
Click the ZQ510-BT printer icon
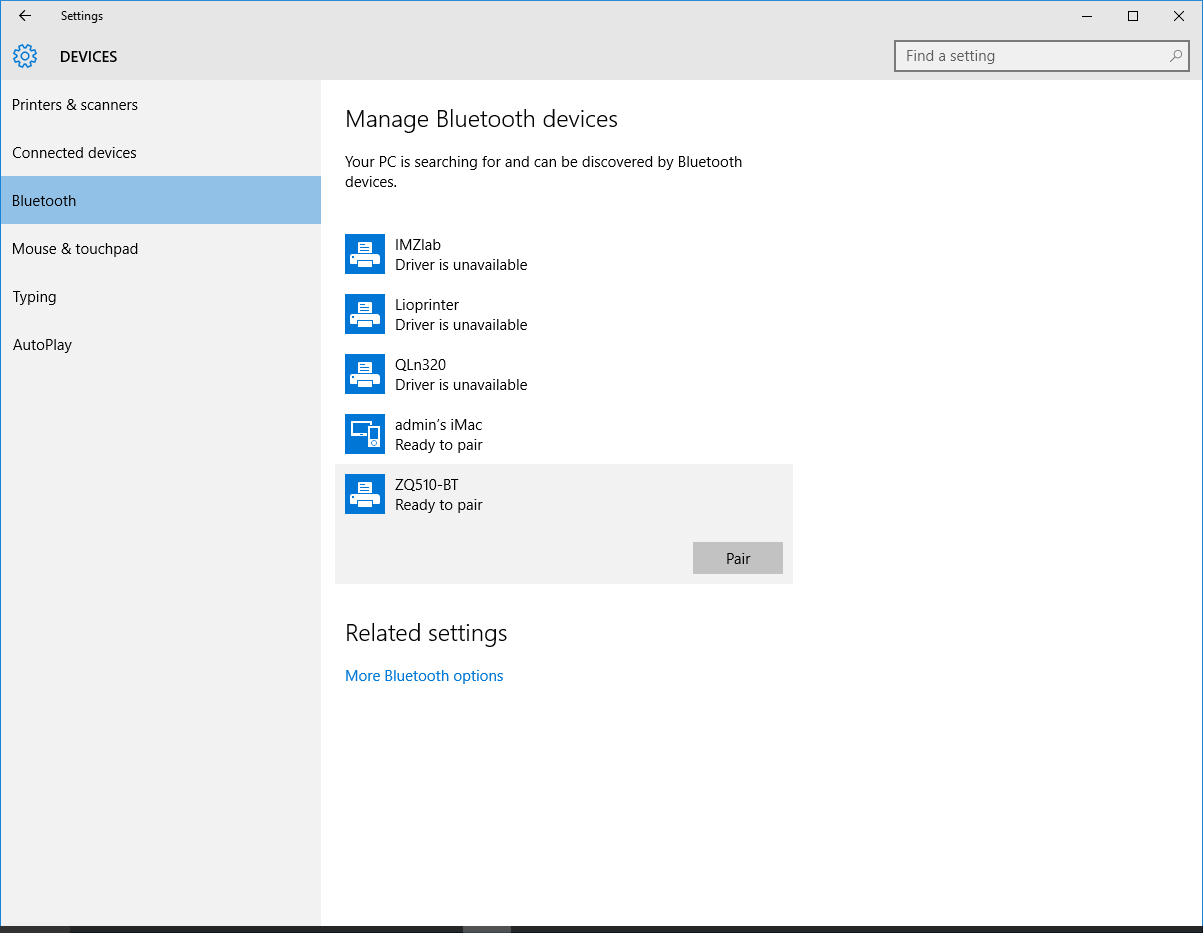[364, 494]
